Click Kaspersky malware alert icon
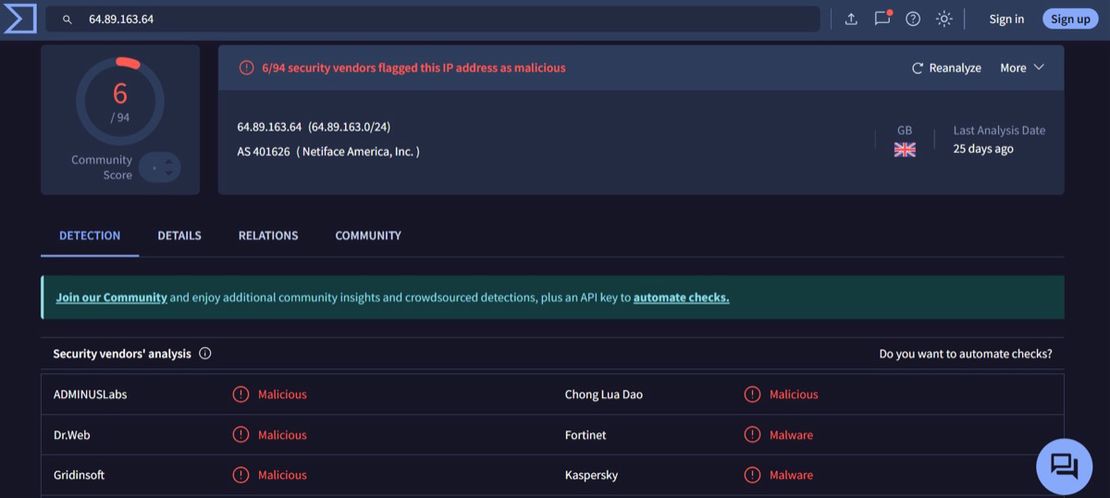The width and height of the screenshot is (1110, 498). (x=753, y=475)
